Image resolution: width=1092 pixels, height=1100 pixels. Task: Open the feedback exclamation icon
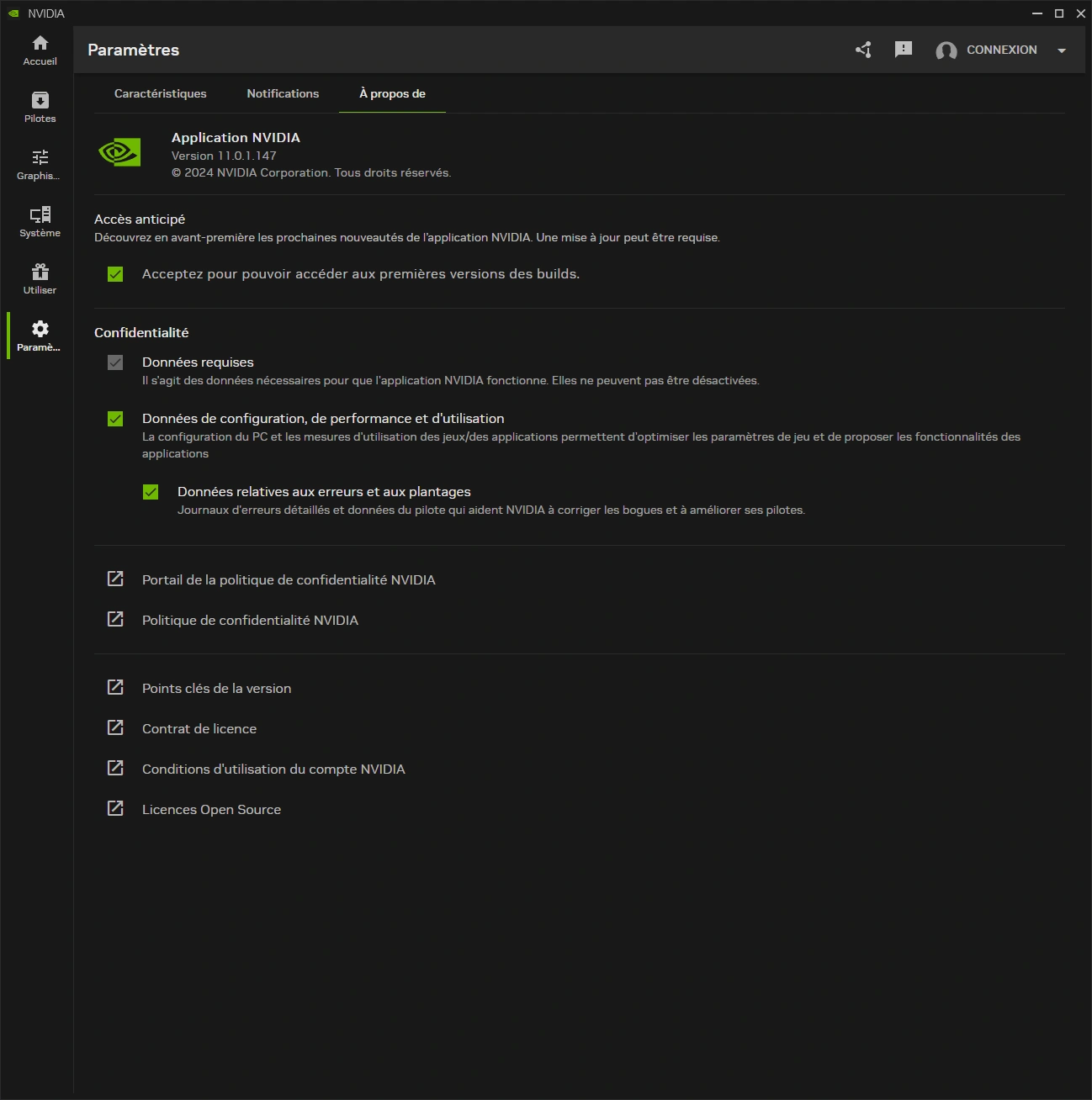coord(904,50)
